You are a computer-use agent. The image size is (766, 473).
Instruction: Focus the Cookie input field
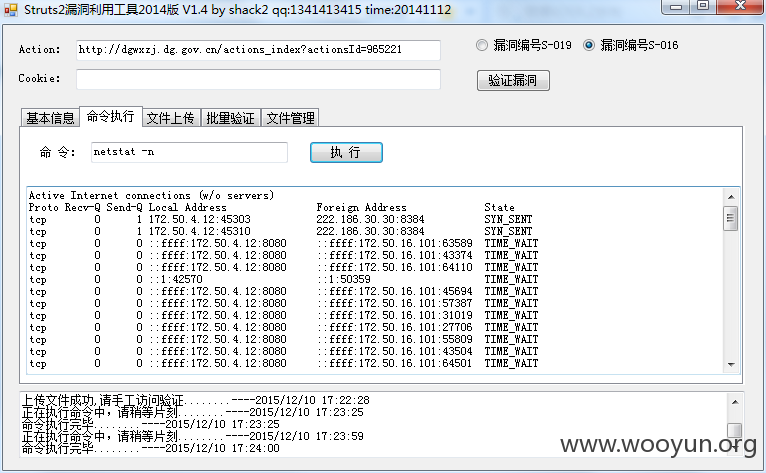pos(258,79)
